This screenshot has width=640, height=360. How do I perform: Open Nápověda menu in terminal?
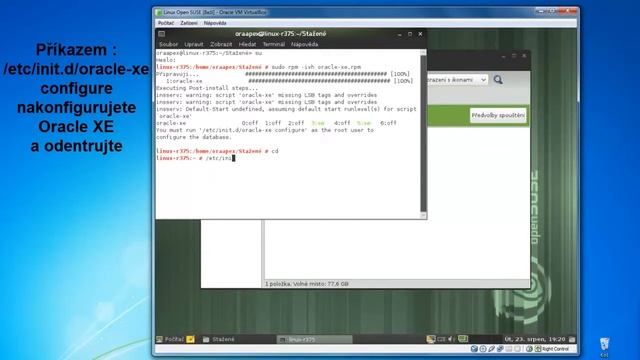[304, 44]
